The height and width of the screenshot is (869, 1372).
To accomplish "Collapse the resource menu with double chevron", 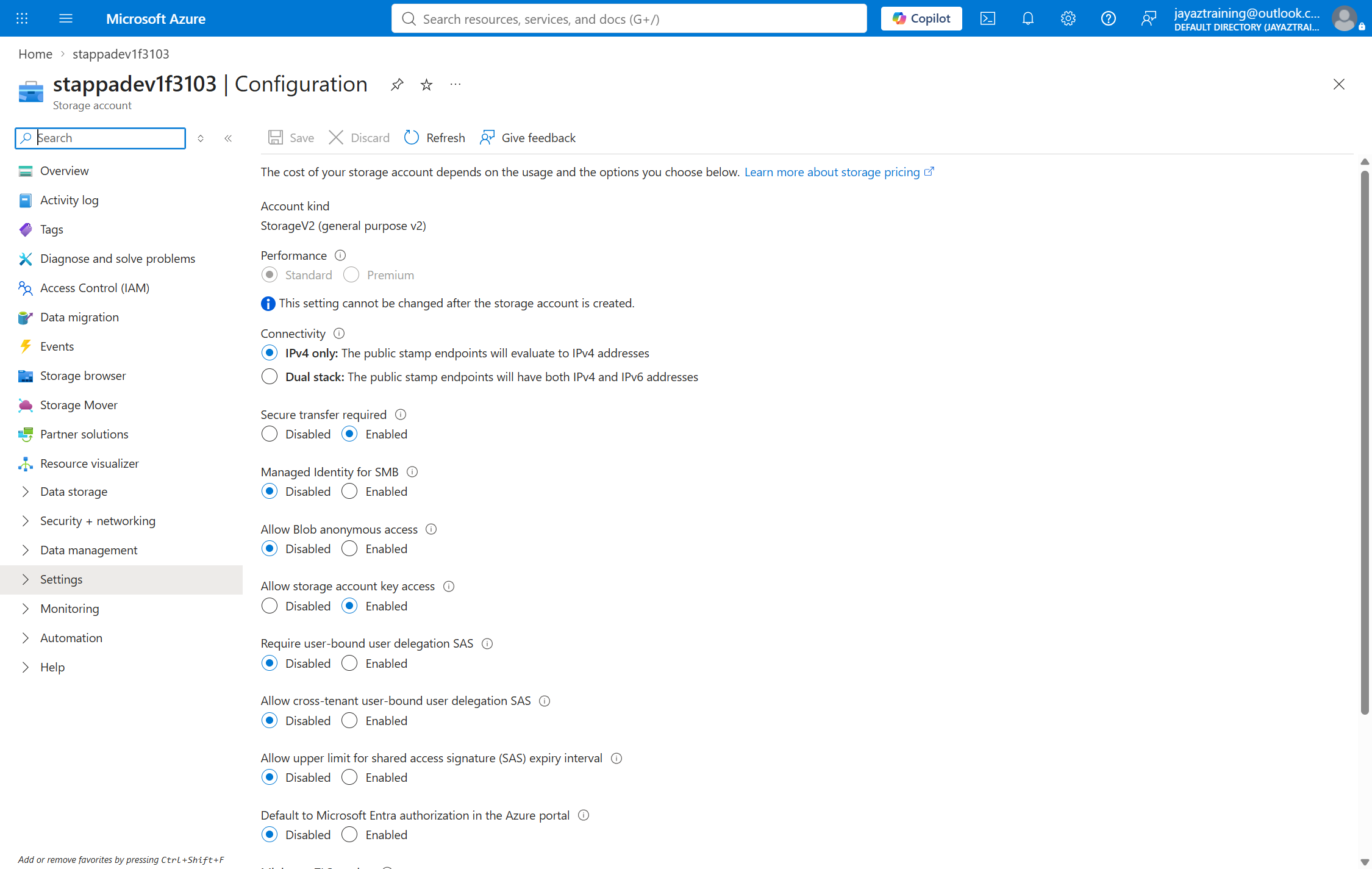I will coord(228,138).
